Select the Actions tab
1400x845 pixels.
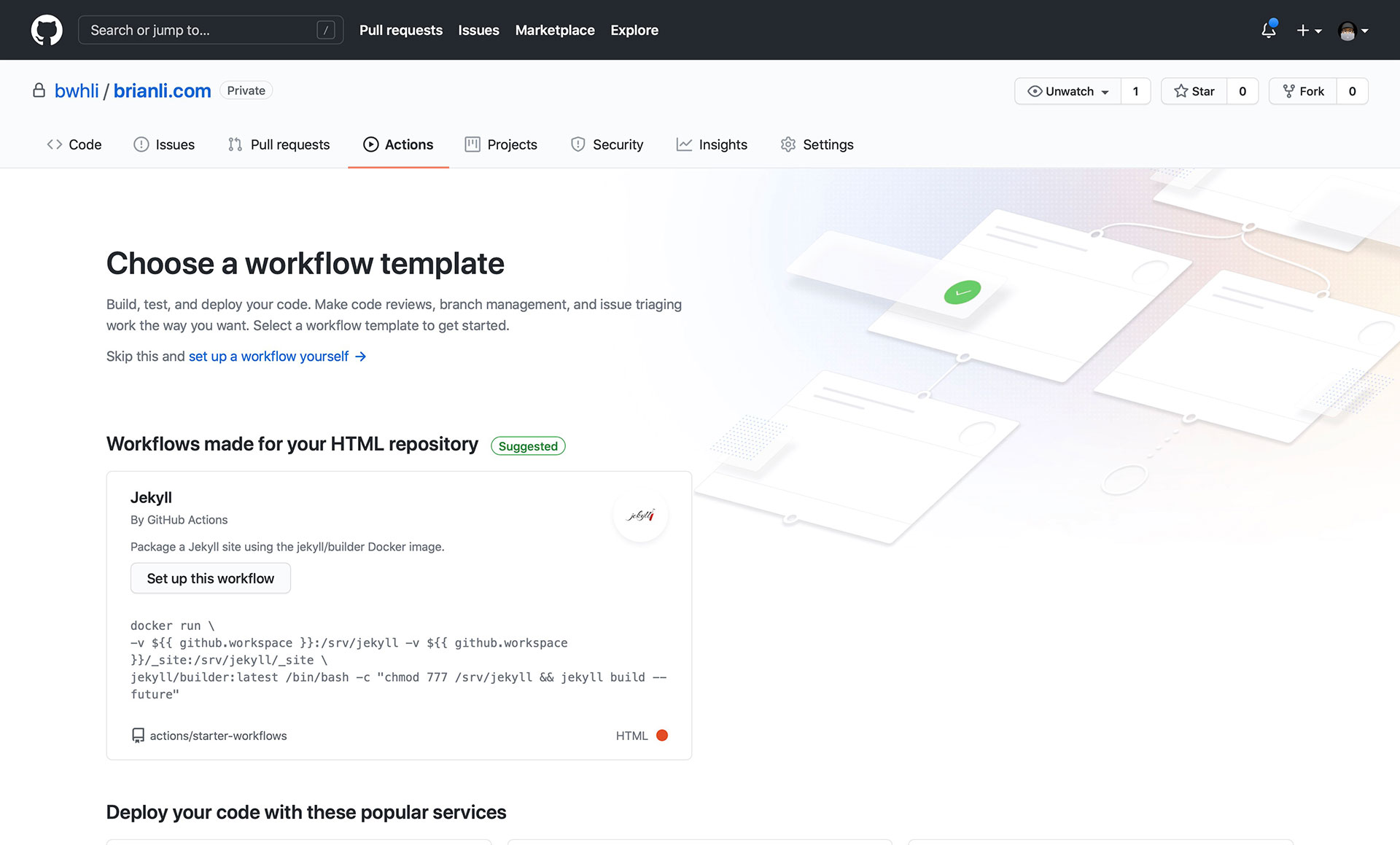[398, 144]
